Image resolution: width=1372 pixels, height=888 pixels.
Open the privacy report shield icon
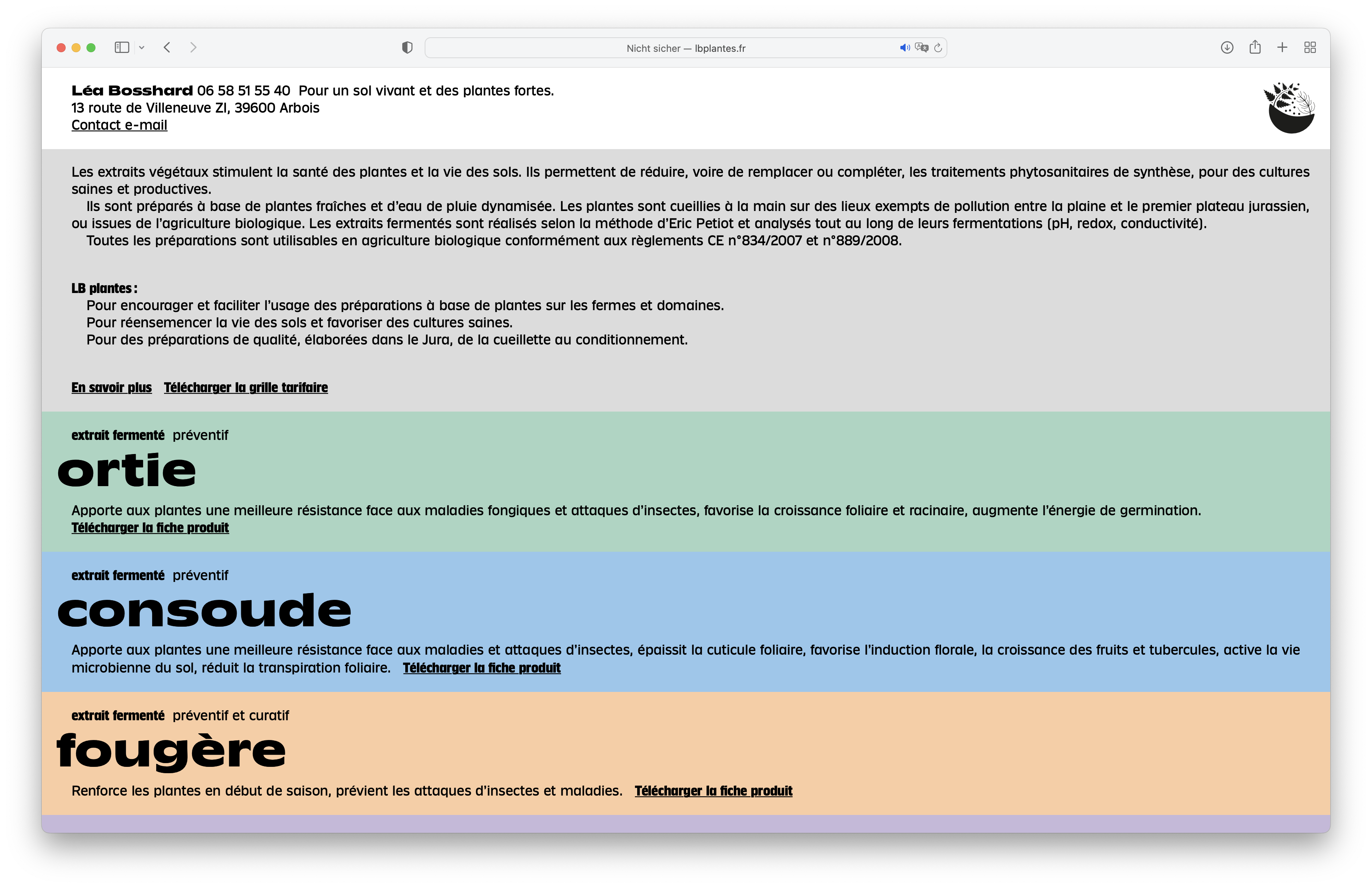pos(407,48)
